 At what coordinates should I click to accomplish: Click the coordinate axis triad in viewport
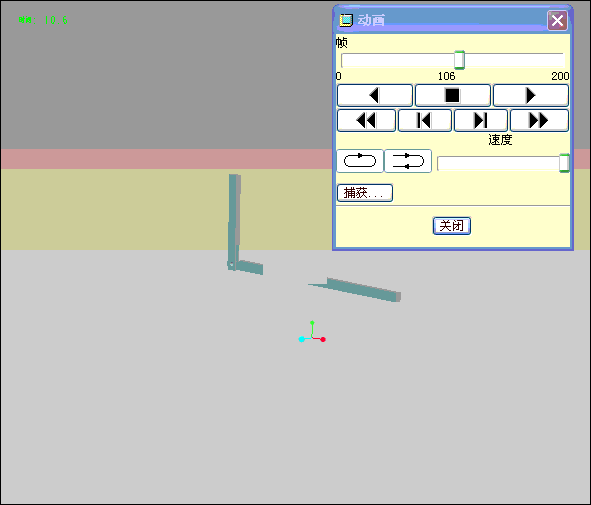pyautogui.click(x=312, y=332)
